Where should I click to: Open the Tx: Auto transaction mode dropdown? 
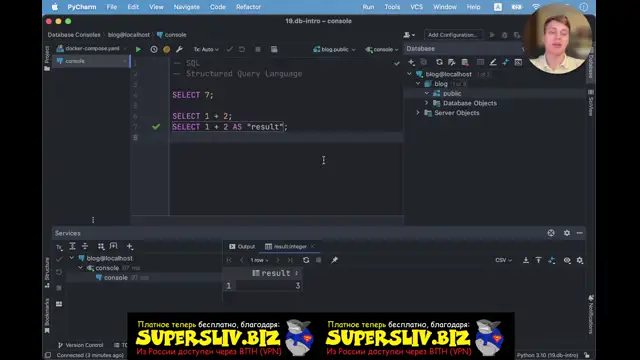[206, 49]
